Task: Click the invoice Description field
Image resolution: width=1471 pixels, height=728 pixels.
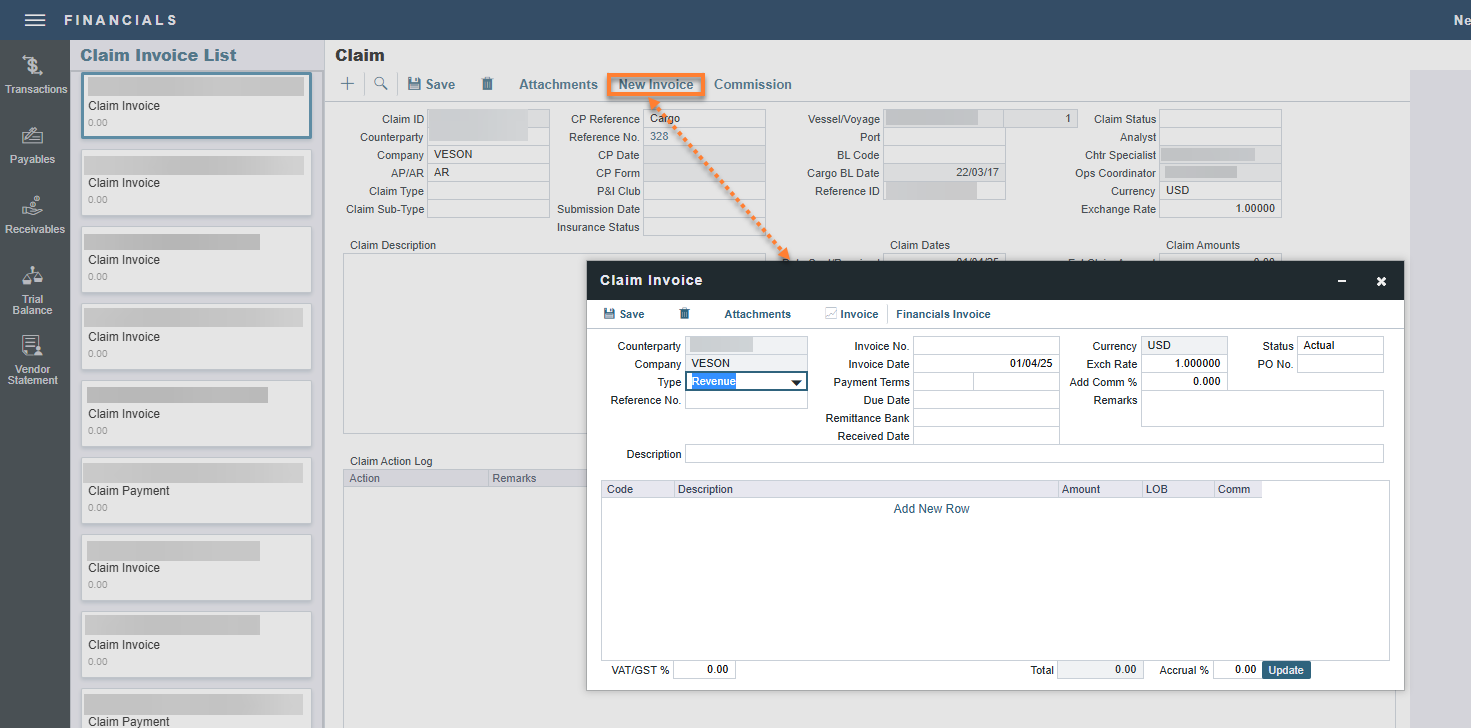Action: click(1034, 454)
